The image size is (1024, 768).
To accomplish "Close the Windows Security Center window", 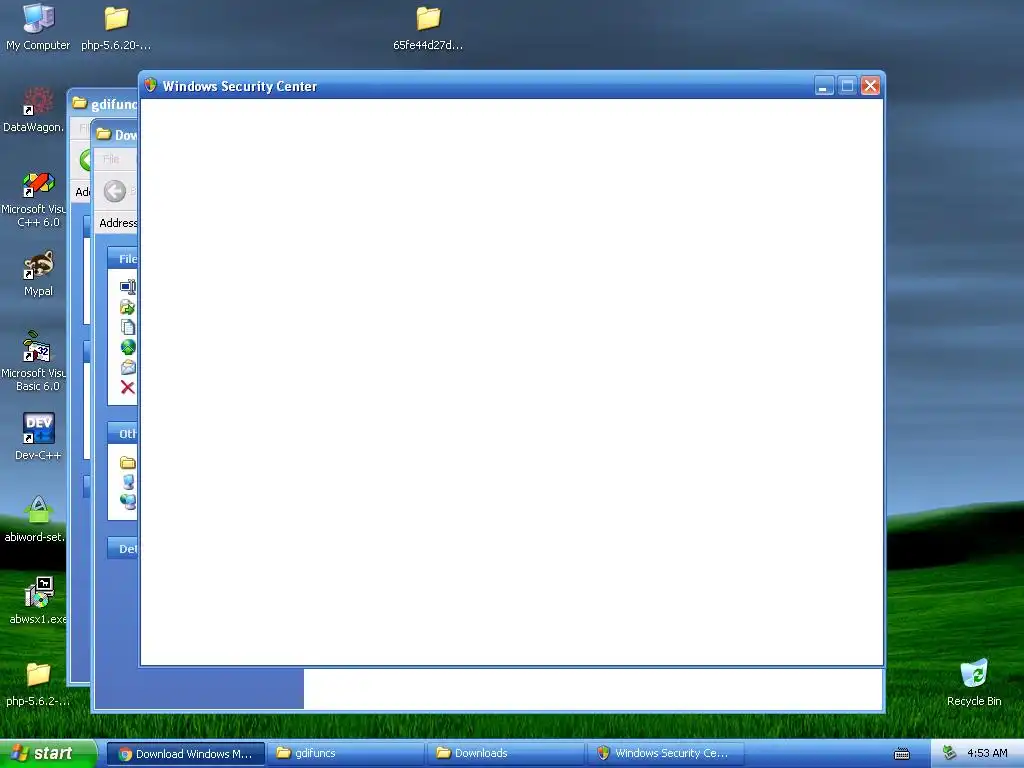I will pos(871,86).
